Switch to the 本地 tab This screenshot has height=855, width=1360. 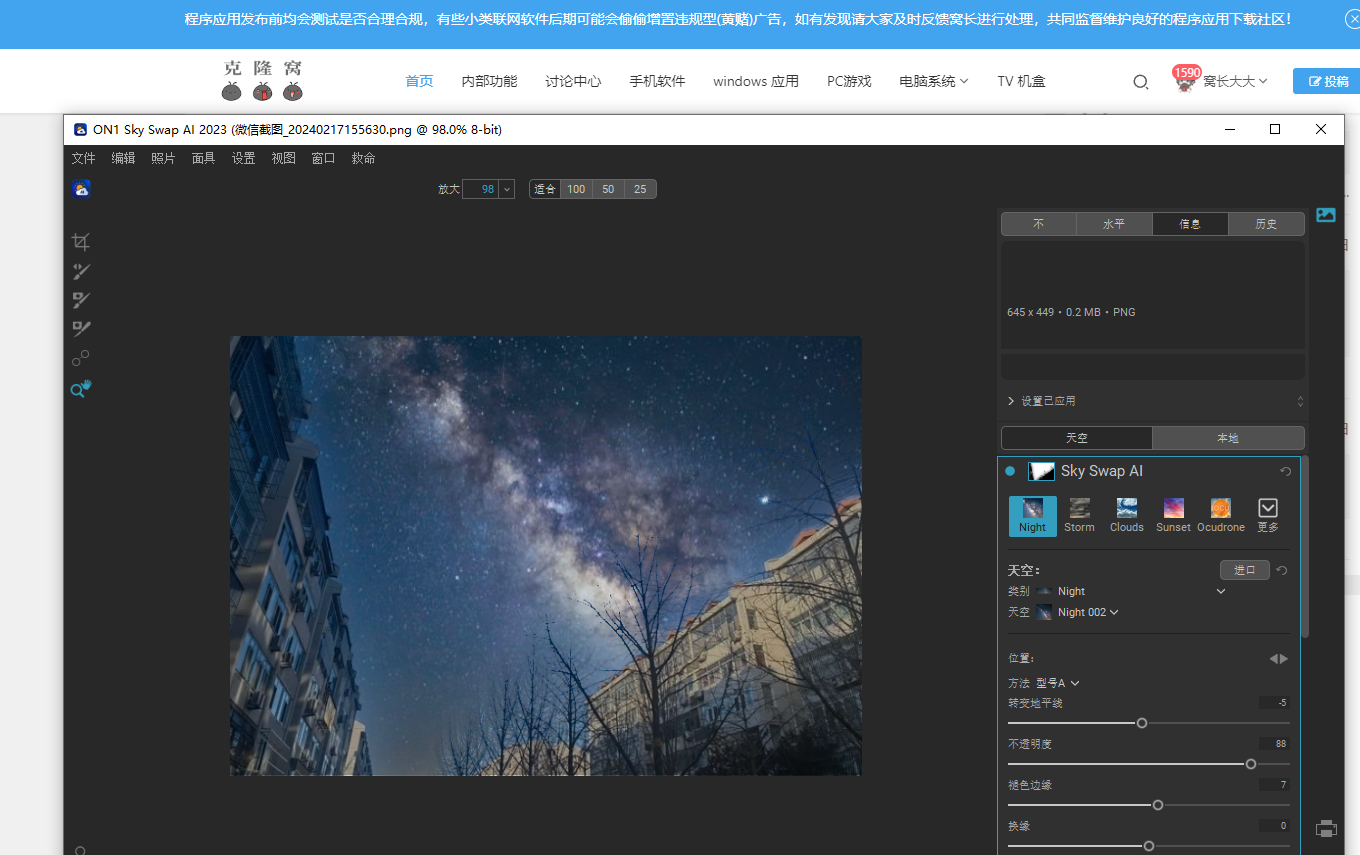coord(1228,438)
